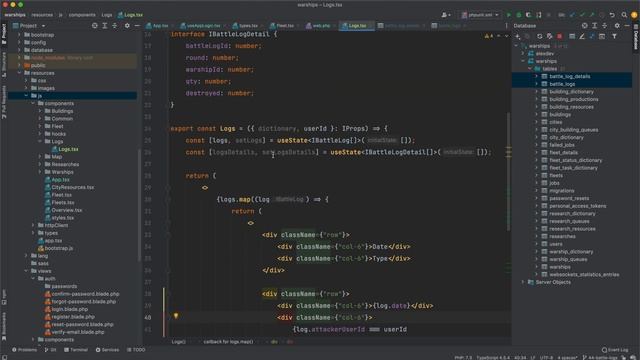Click the edit pencil icon in Database toolbar

(x=582, y=36)
